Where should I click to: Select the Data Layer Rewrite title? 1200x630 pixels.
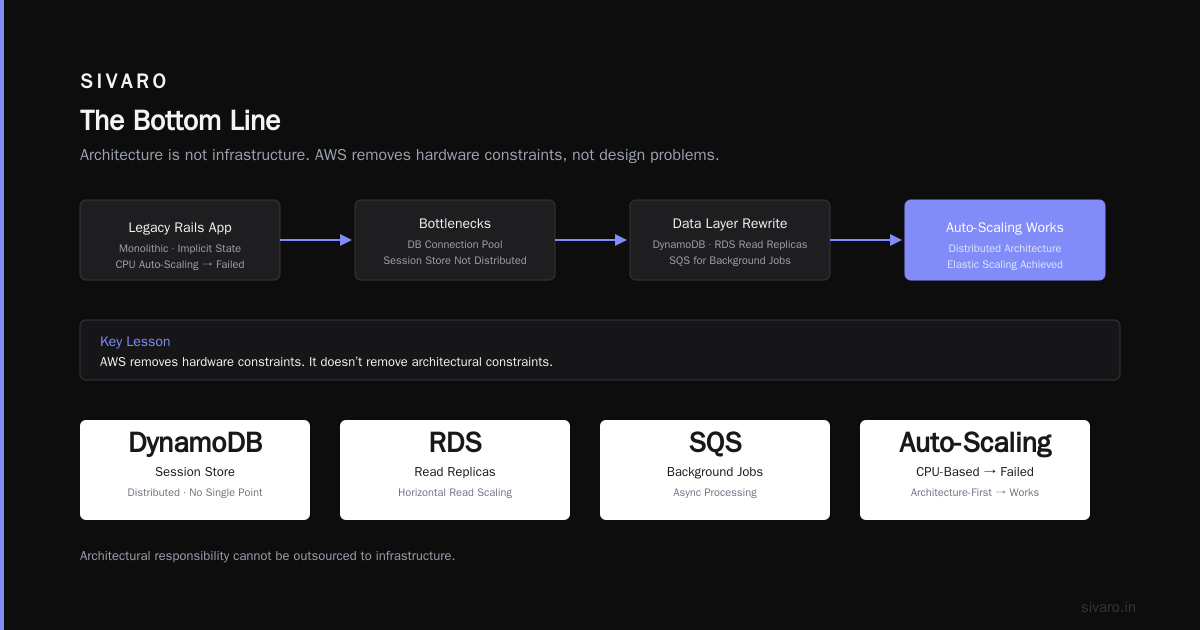(730, 224)
